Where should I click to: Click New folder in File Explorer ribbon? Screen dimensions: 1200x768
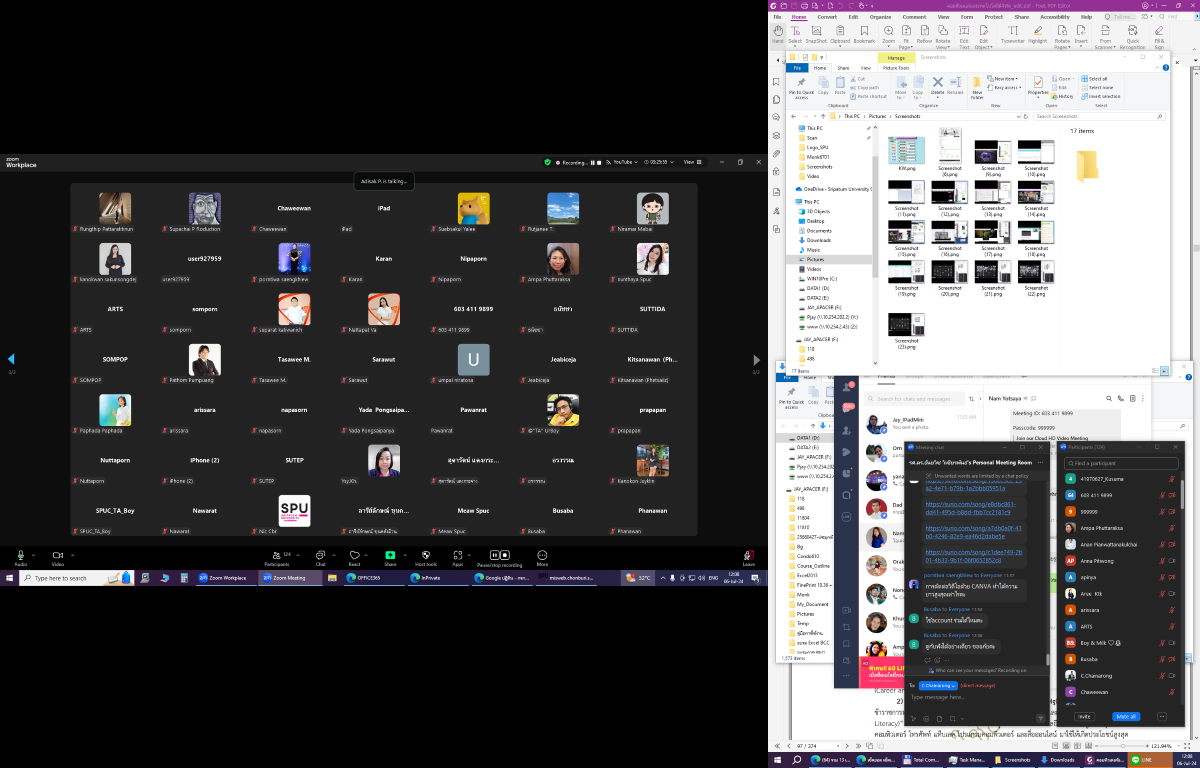pyautogui.click(x=977, y=88)
